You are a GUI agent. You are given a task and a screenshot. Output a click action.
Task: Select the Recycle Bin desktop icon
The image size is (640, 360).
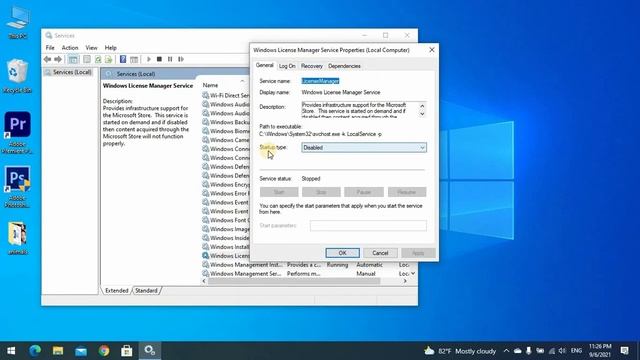pos(17,76)
